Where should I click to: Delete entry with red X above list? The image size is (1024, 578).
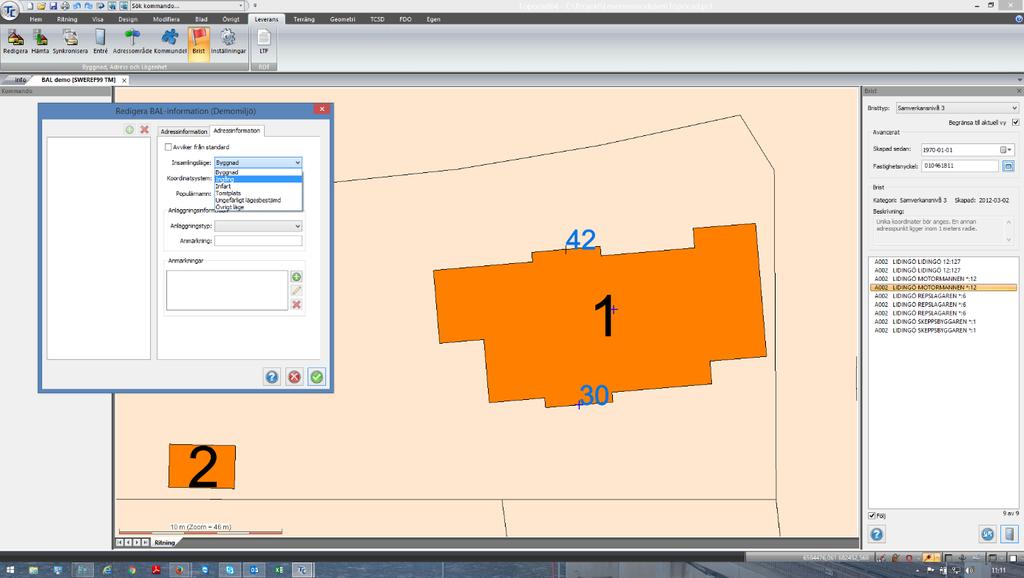click(x=144, y=130)
